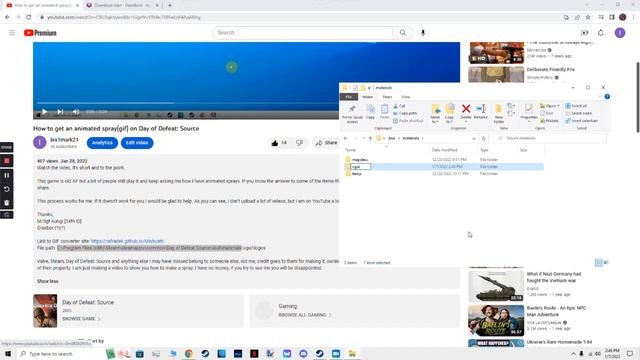Open the YouTube account avatar menu

620,33
